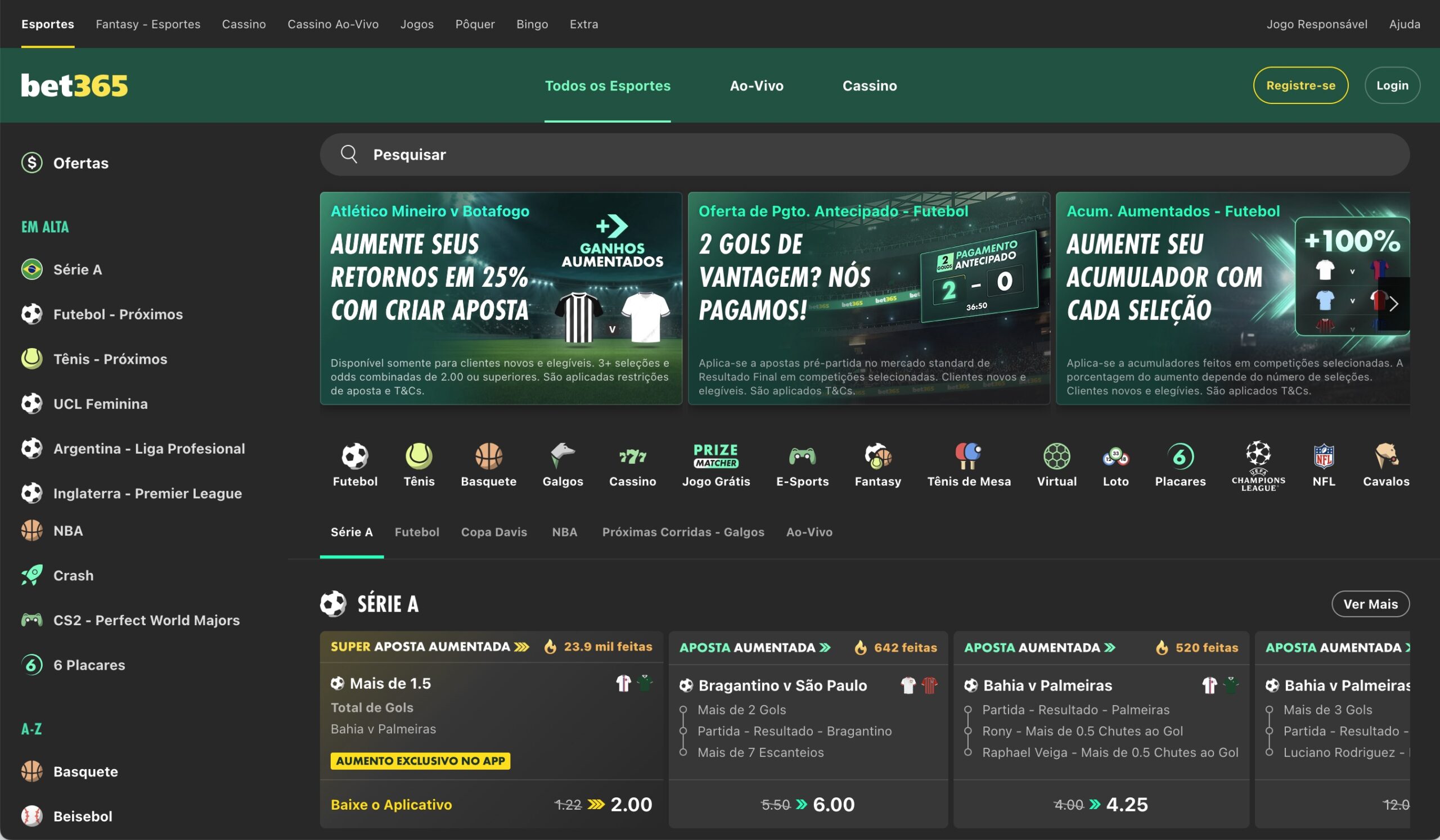Select the 2.00 super boosted odds
1440x840 pixels.
pyautogui.click(x=631, y=804)
